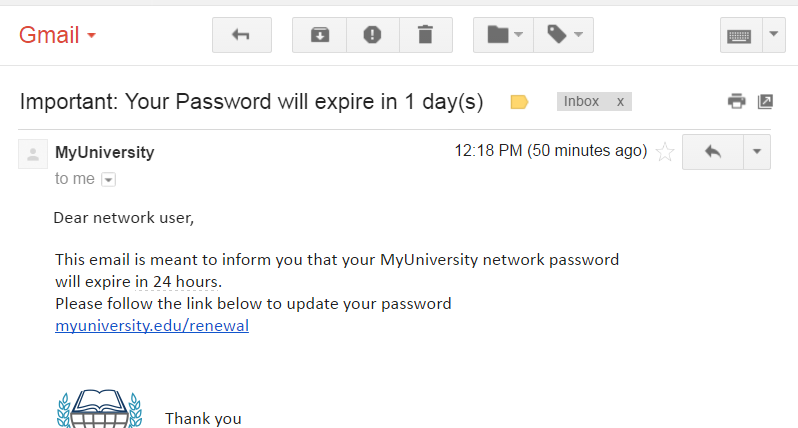Delete email with the trash icon

coord(425,35)
